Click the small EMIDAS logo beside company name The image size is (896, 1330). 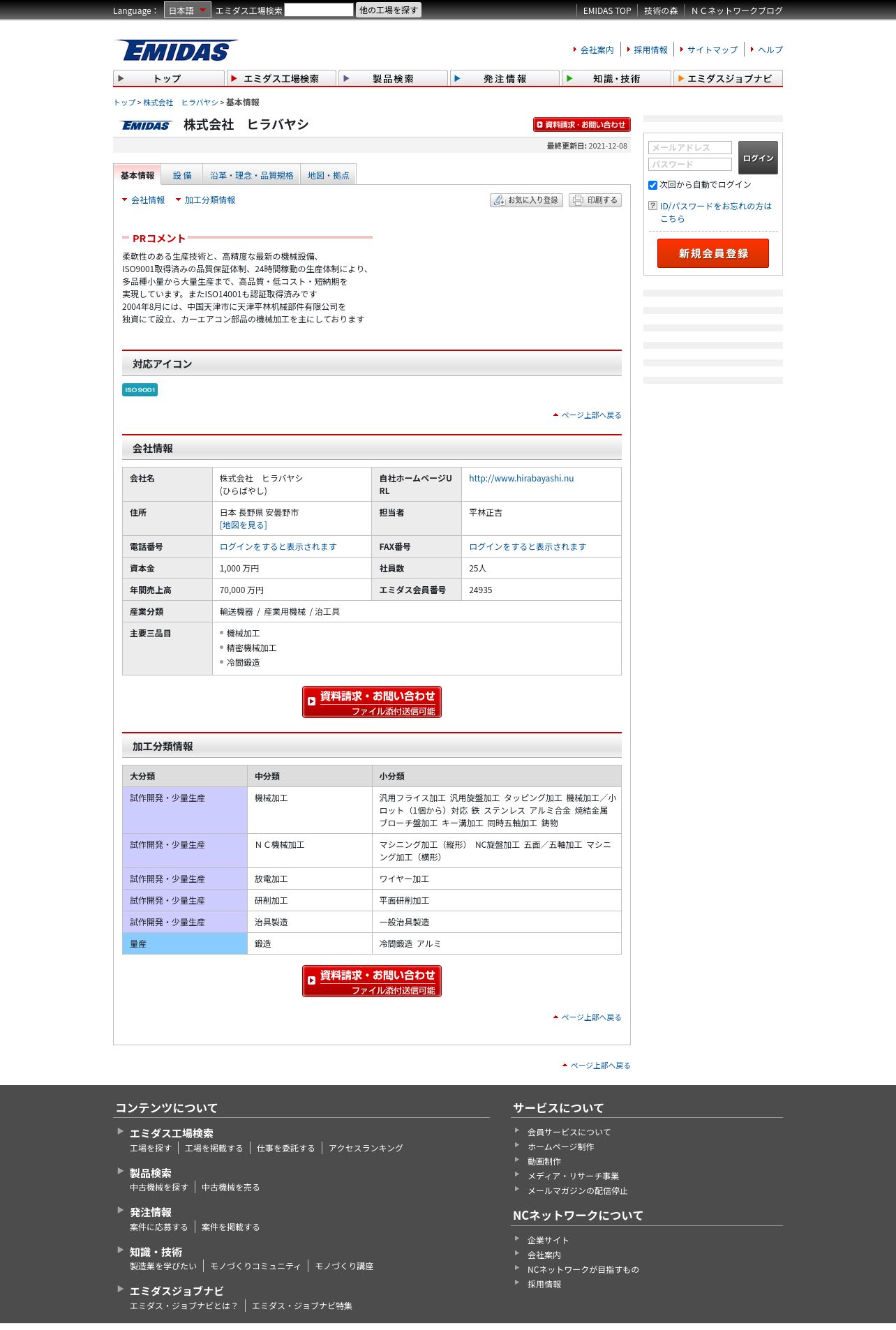[146, 125]
